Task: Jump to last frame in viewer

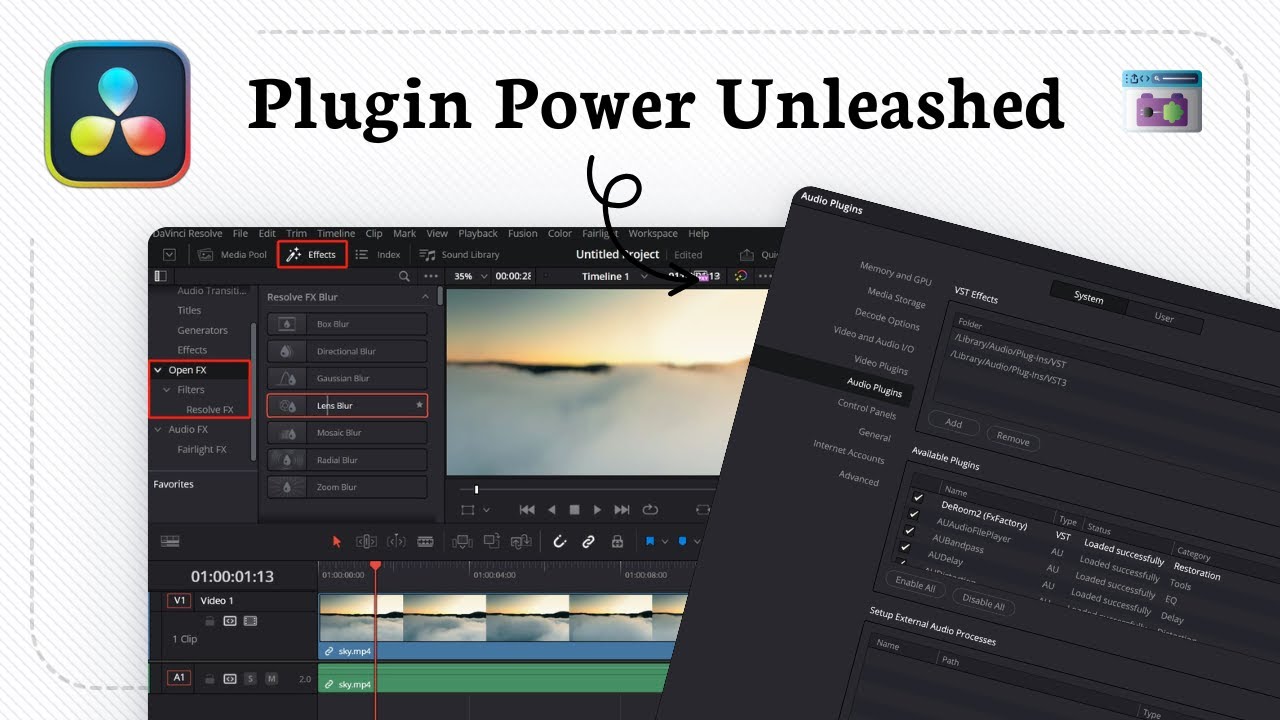Action: point(622,510)
